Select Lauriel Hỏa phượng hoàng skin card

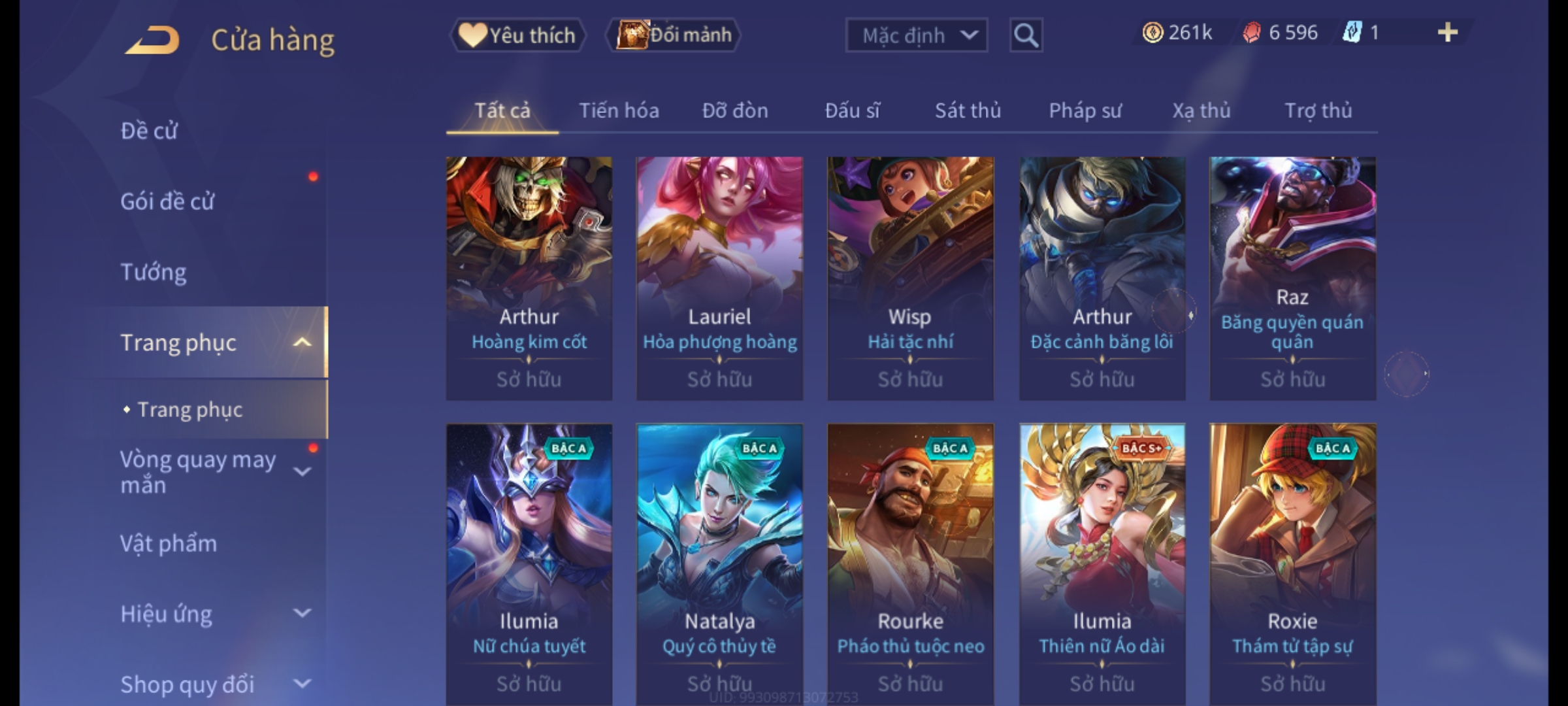[719, 278]
